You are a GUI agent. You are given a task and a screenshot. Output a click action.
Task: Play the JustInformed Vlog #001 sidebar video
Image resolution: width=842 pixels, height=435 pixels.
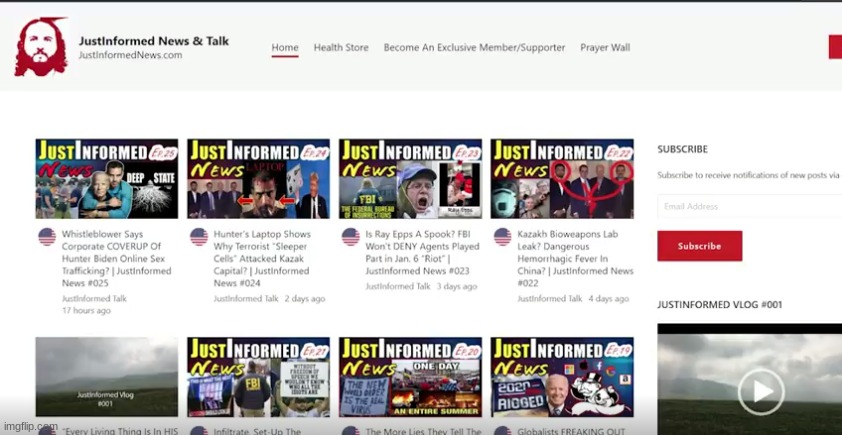[761, 392]
